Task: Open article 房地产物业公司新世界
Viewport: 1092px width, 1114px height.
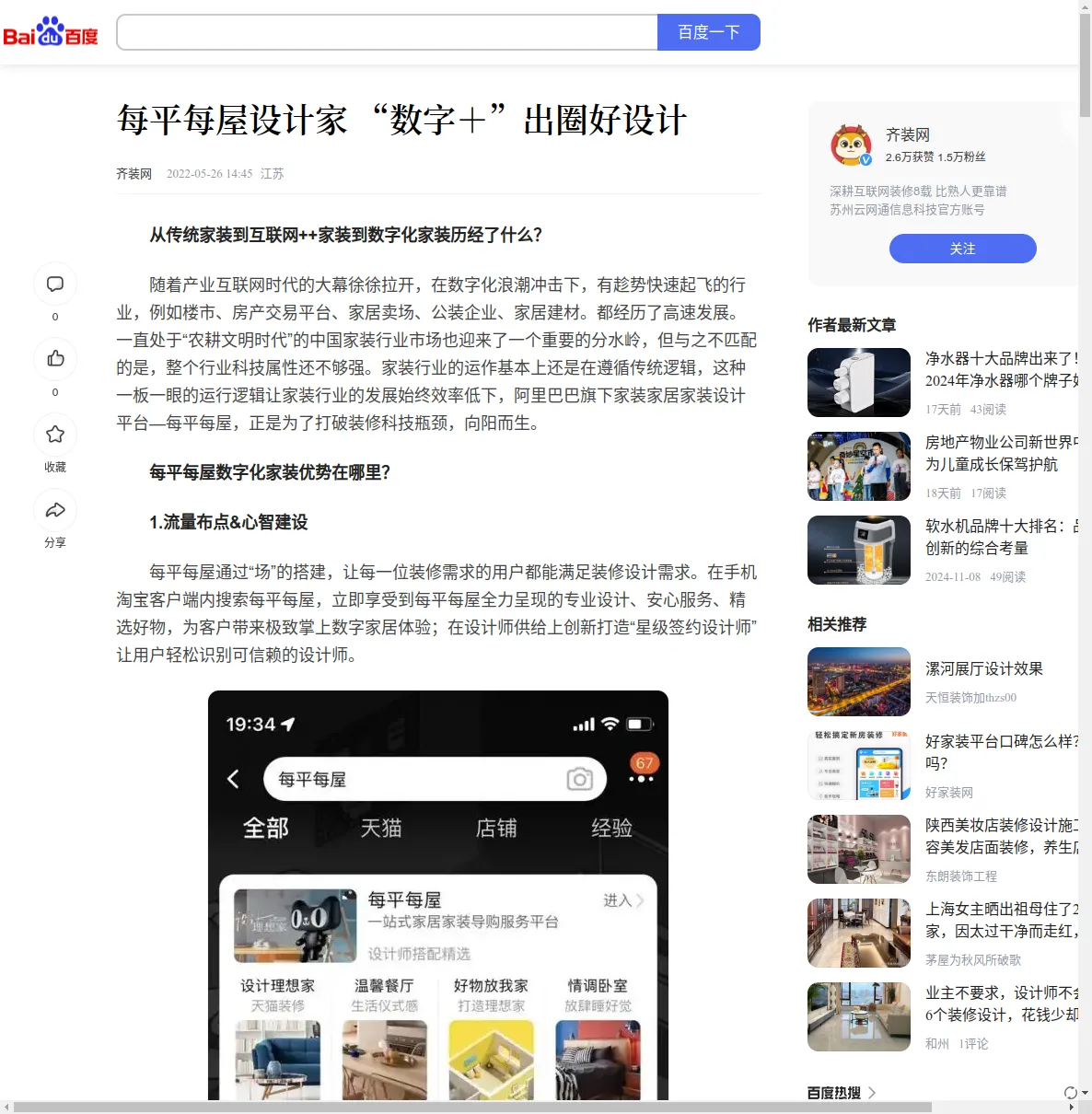Action: click(x=1002, y=453)
